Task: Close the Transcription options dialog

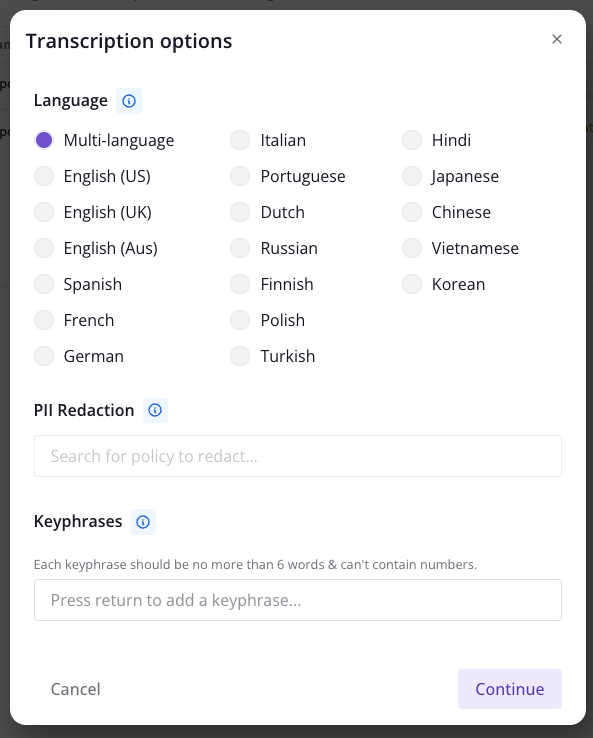Action: point(557,39)
